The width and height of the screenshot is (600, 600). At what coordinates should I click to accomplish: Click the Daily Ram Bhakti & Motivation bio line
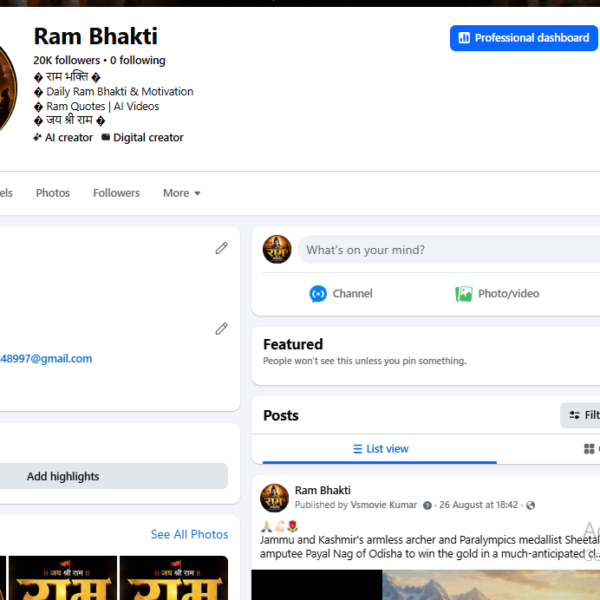coord(119,91)
